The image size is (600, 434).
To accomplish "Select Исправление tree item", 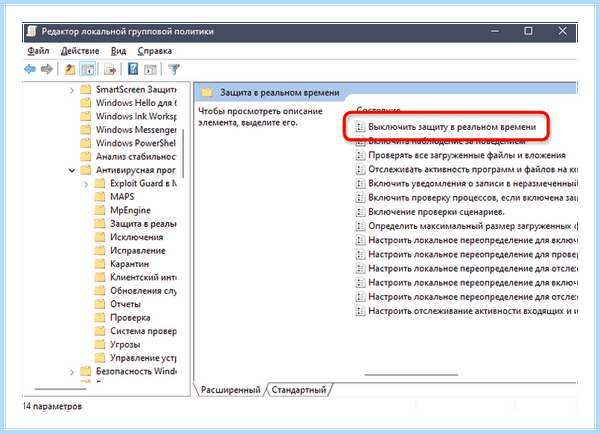I will (x=138, y=250).
